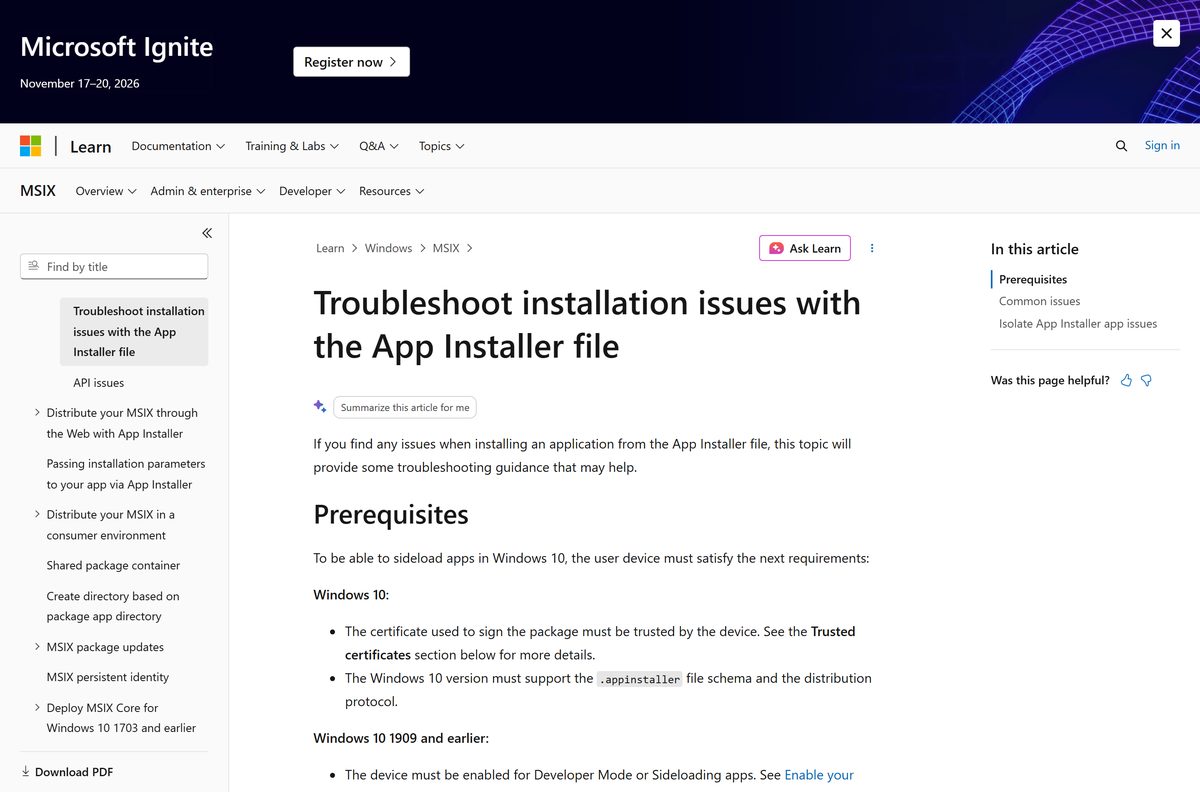The width and height of the screenshot is (1200, 792).
Task: Click the Sign in link
Action: tap(1162, 145)
